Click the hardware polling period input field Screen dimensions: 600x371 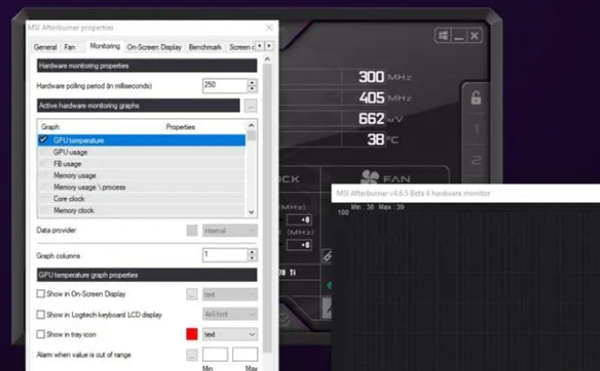[x=225, y=85]
